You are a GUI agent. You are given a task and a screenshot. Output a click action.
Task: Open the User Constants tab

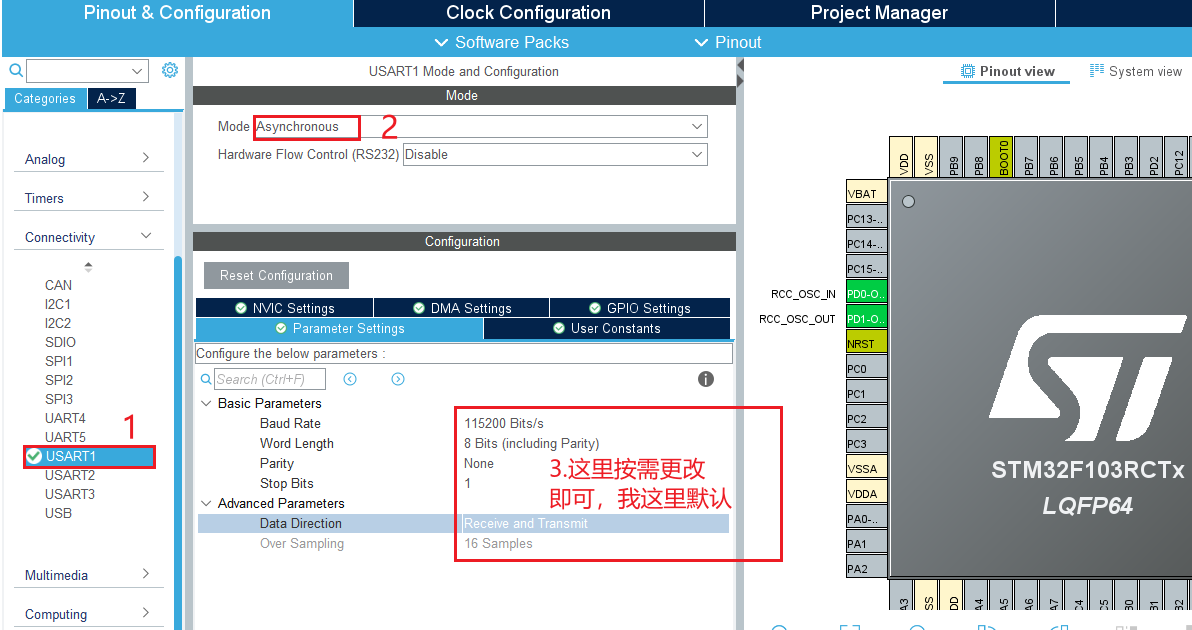pos(607,328)
